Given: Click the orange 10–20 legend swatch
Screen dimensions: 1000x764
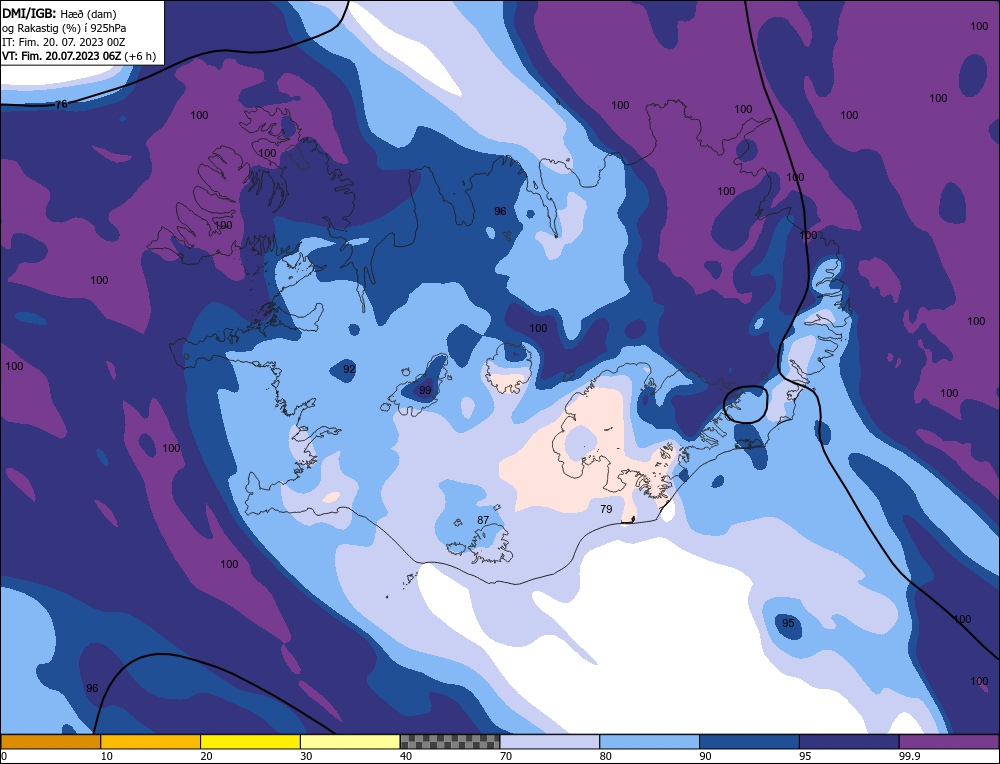Looking at the screenshot, I should [x=151, y=742].
